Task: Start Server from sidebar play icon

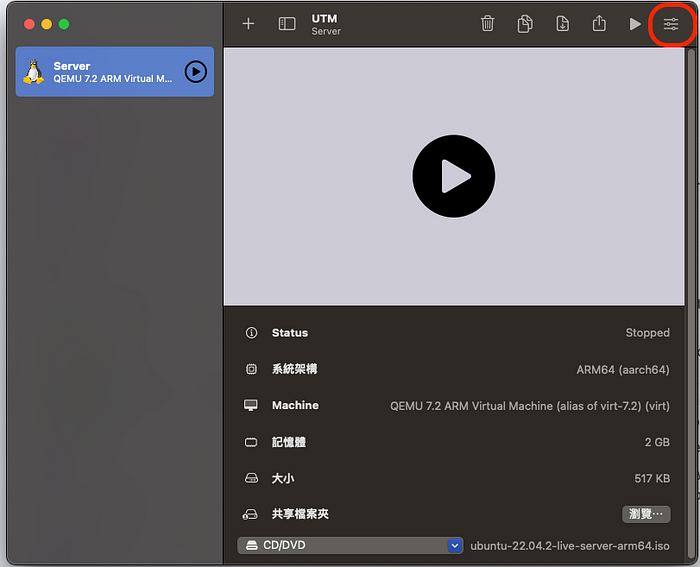Action: [x=196, y=72]
